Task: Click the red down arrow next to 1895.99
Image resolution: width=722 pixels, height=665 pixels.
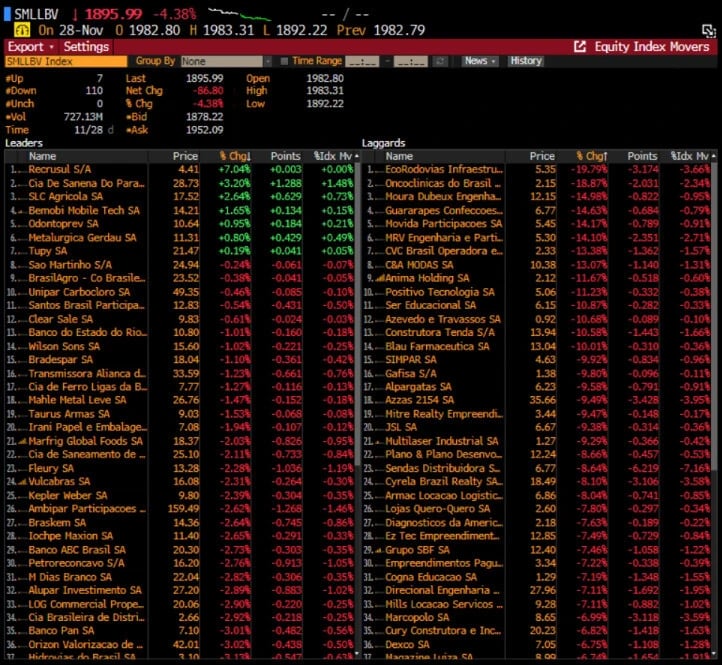Action: coord(75,14)
